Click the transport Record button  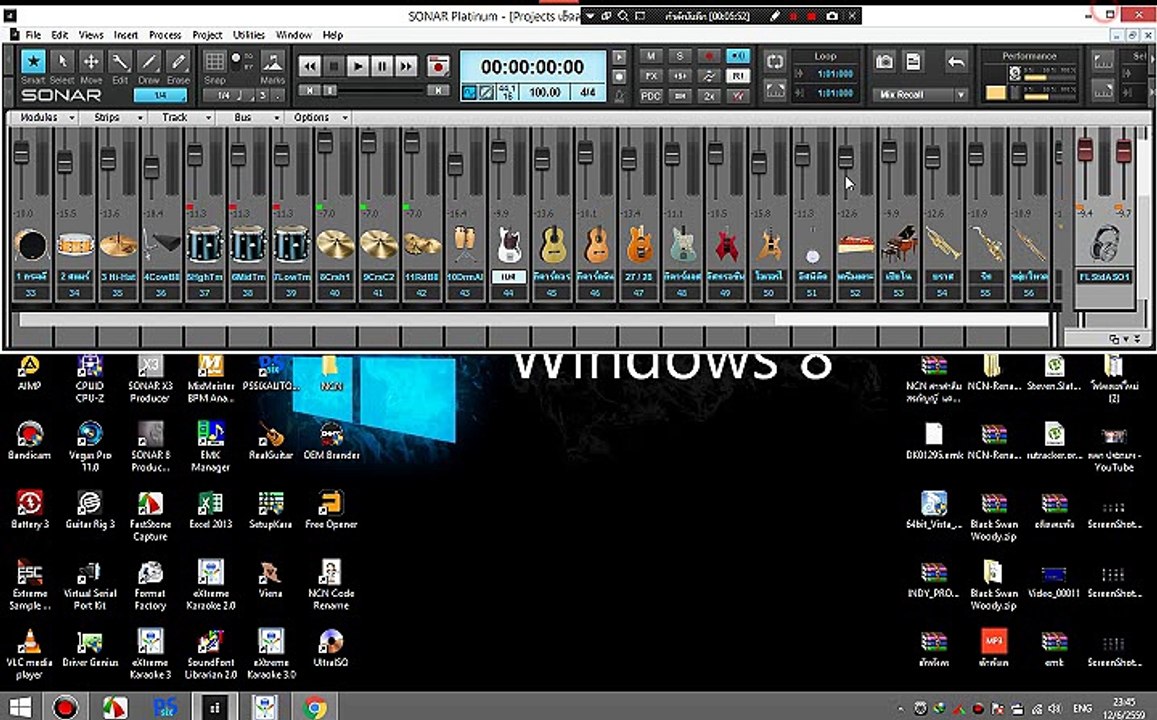tap(438, 66)
